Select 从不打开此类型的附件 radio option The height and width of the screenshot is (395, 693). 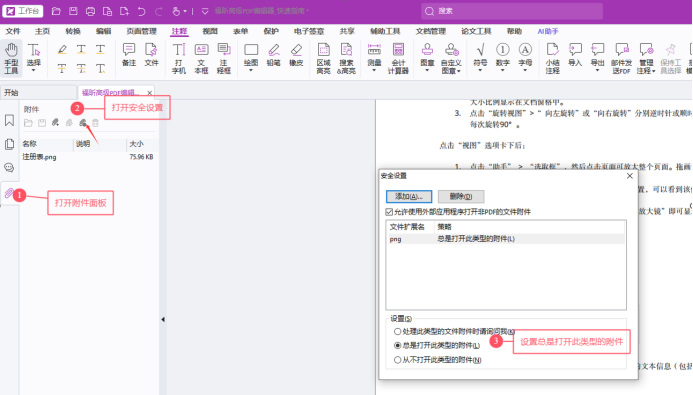(397, 360)
